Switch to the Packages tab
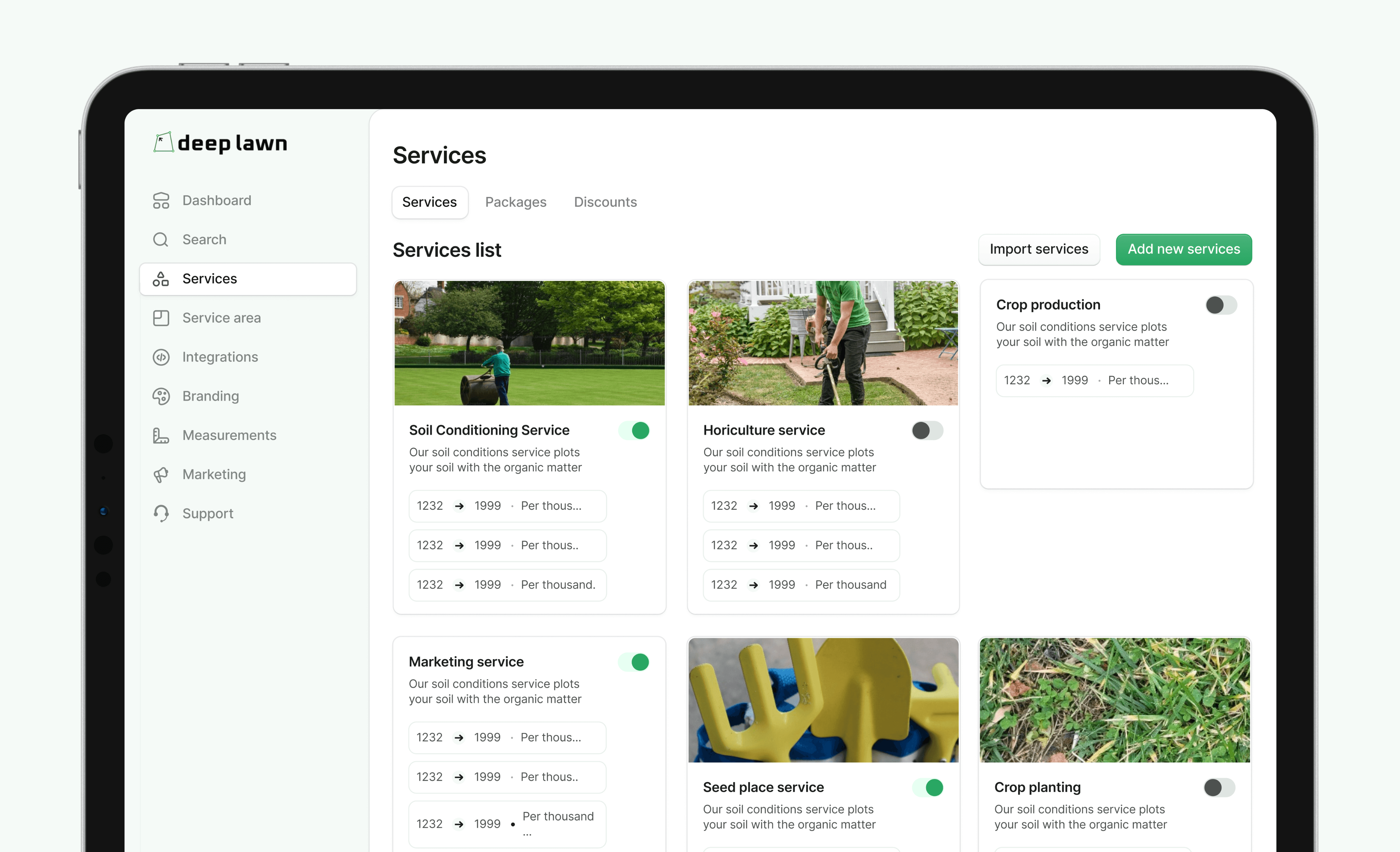This screenshot has height=852, width=1400. pos(515,202)
